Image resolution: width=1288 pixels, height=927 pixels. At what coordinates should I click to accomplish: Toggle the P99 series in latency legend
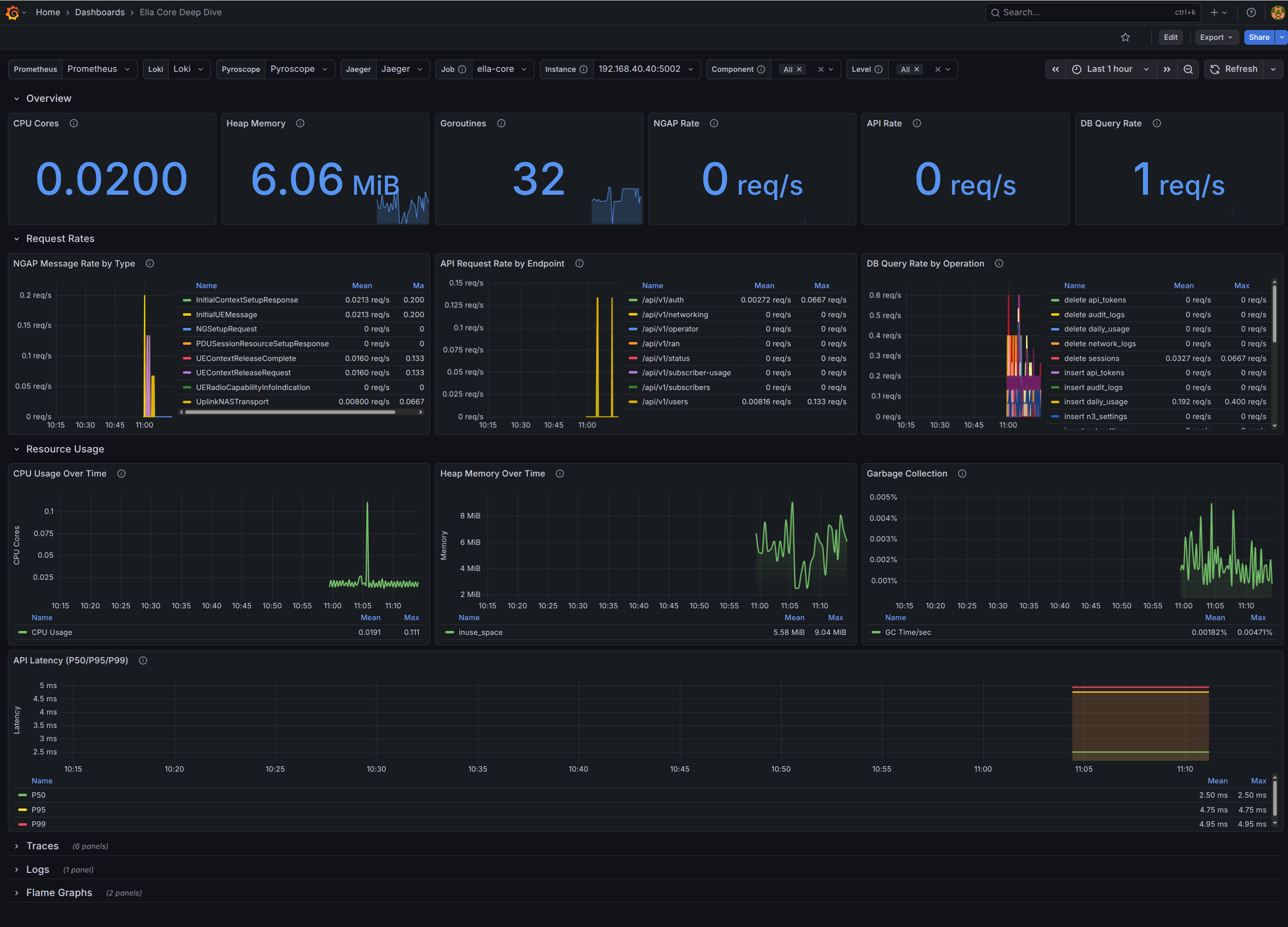click(39, 824)
